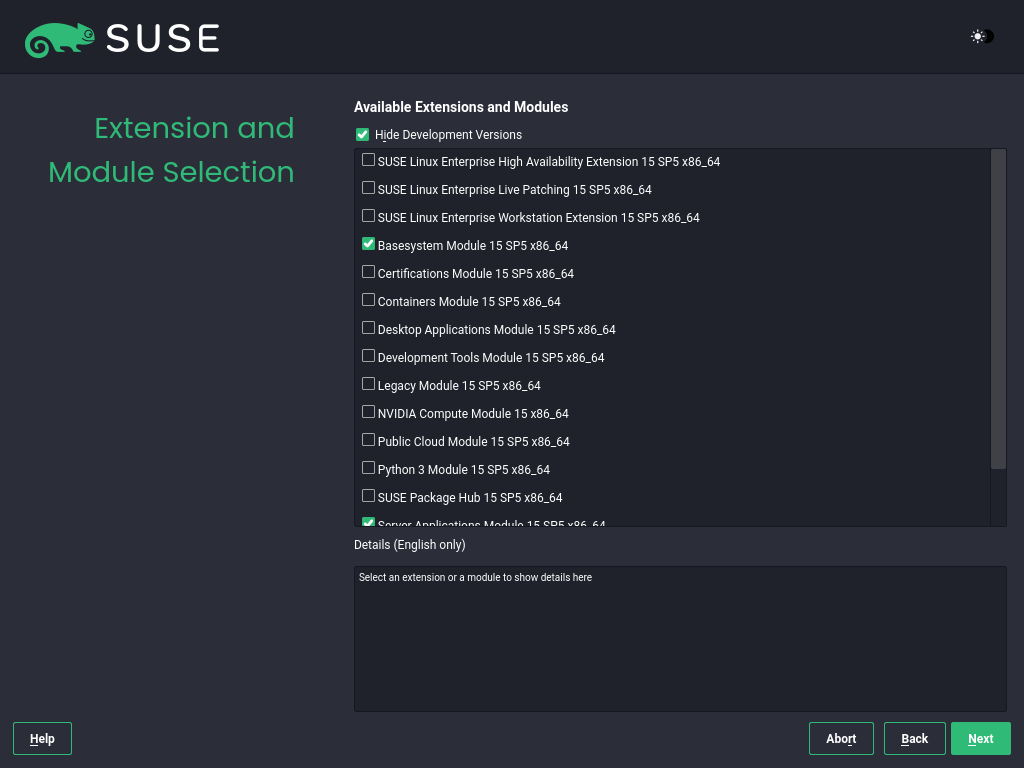Switch between light and dark theme
The image size is (1024, 768).
pyautogui.click(x=979, y=37)
